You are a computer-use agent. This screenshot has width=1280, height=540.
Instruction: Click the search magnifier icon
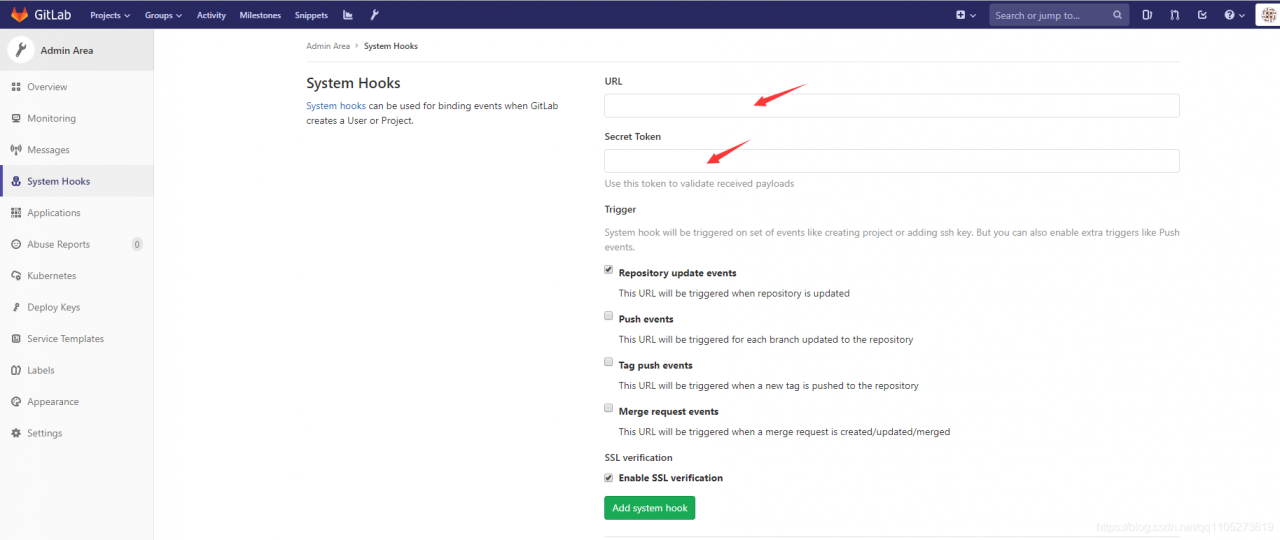[1117, 15]
